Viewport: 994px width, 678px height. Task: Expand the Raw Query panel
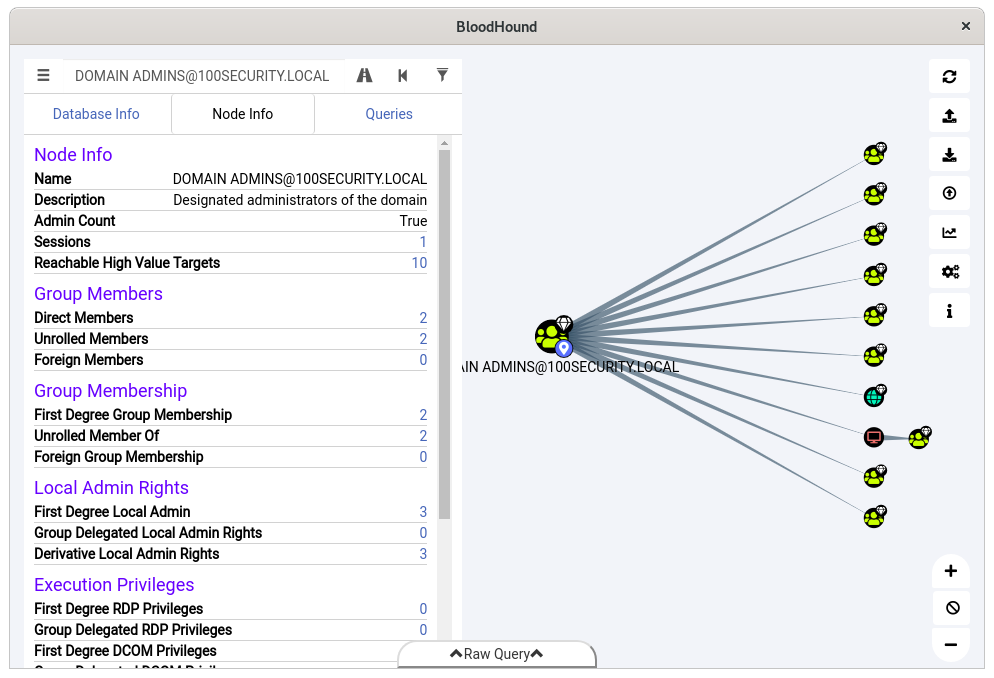pos(496,654)
